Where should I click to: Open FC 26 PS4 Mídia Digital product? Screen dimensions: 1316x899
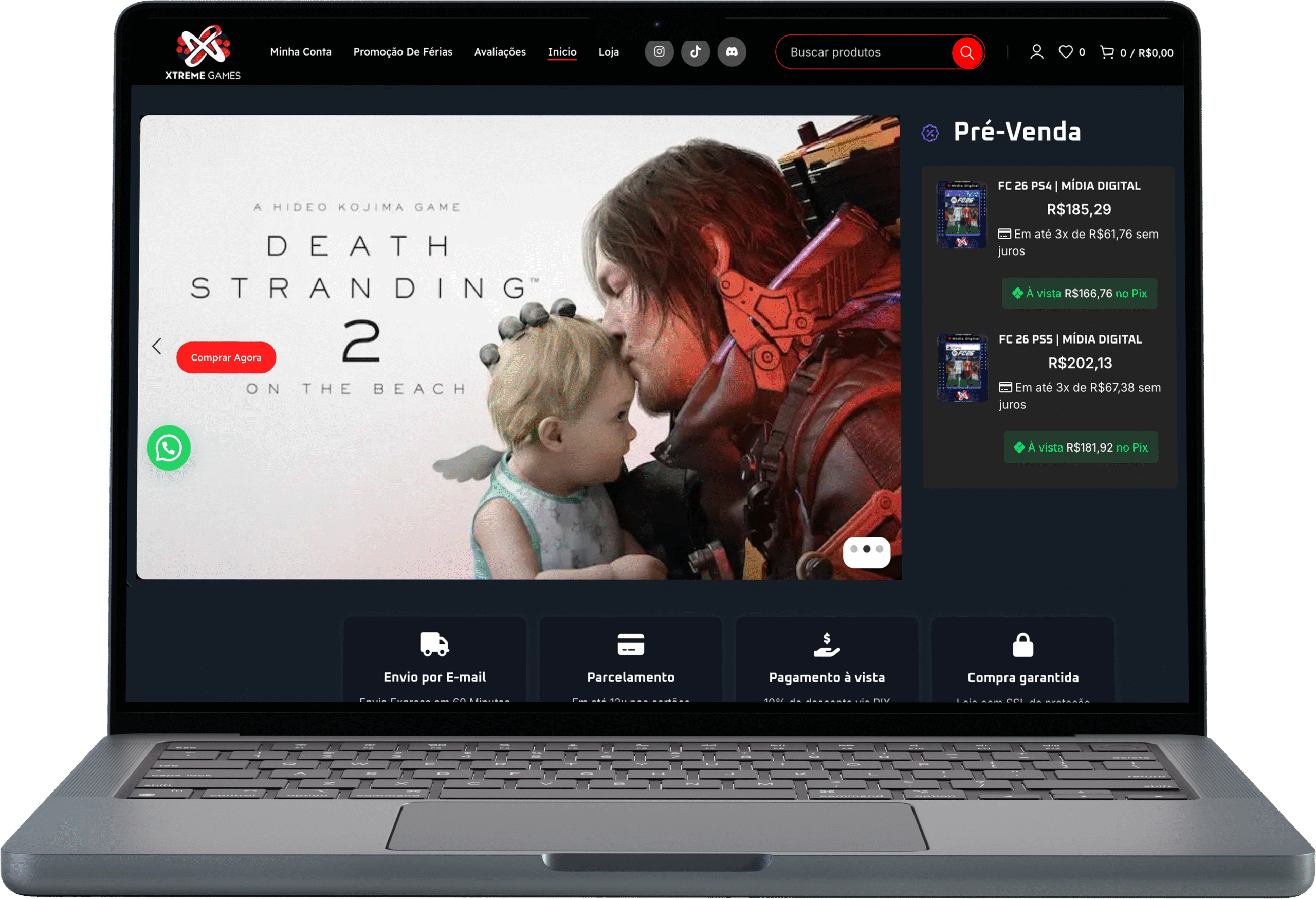point(1069,186)
